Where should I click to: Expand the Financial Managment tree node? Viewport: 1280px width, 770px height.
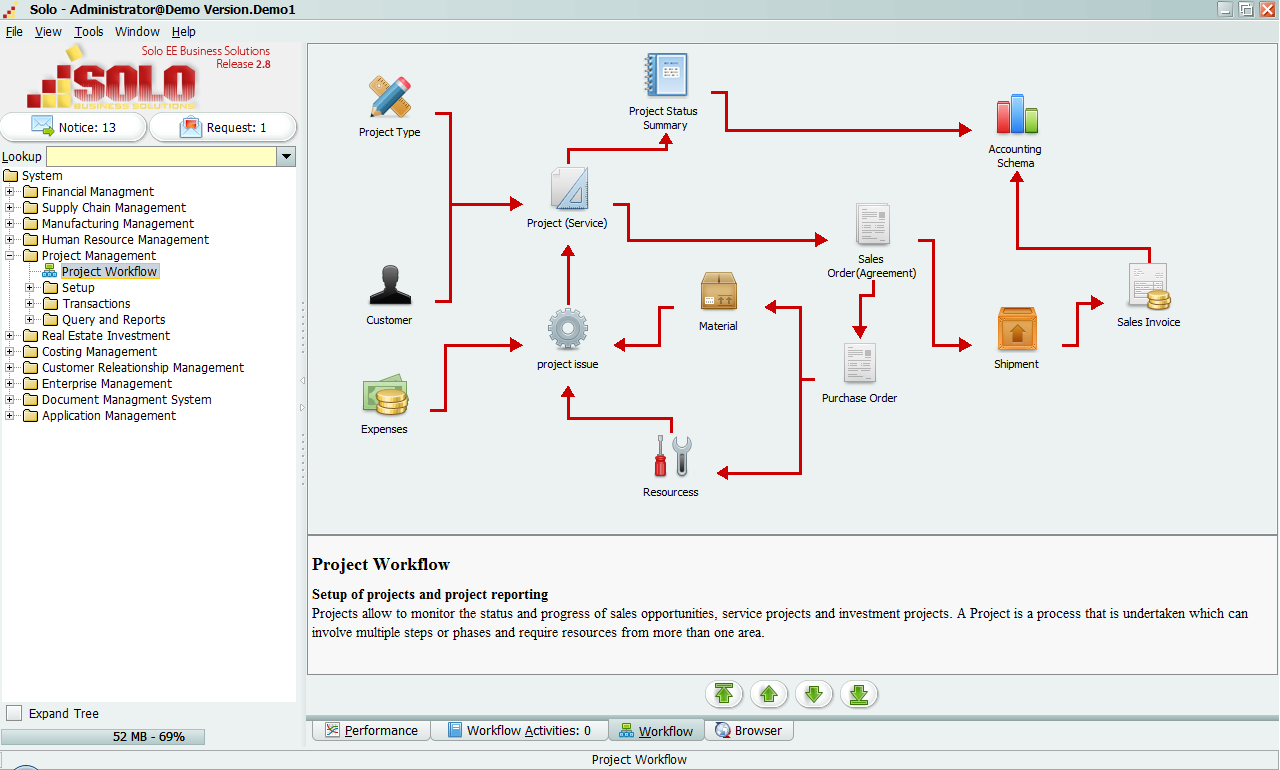tap(10, 192)
